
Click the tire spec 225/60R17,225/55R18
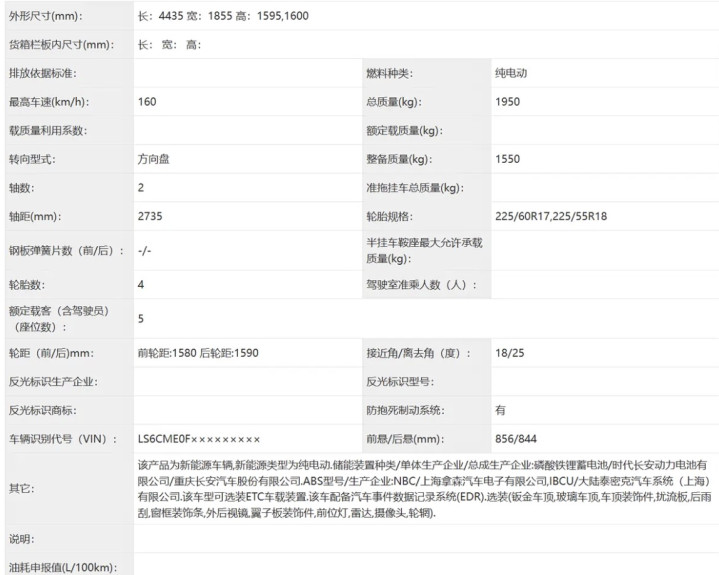tap(551, 216)
